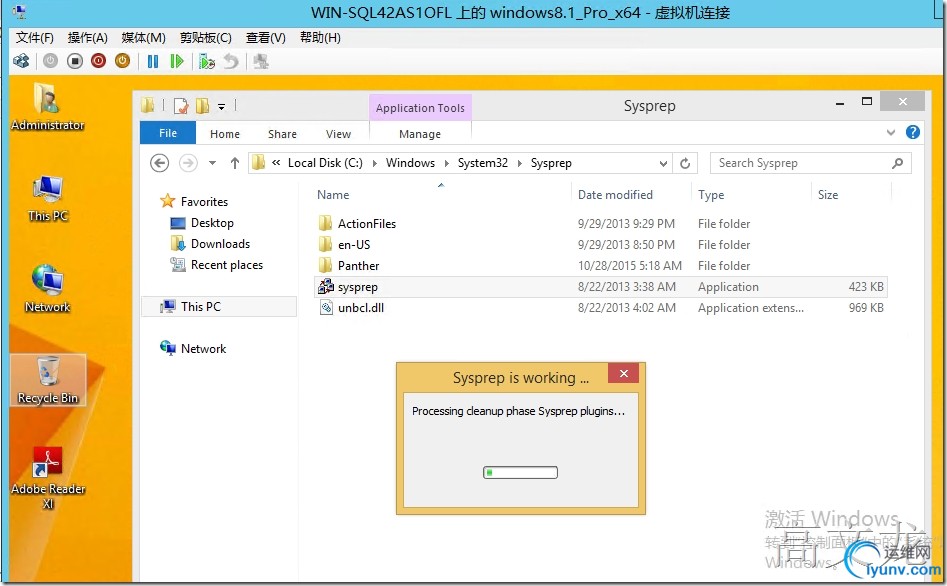Image resolution: width=947 pixels, height=586 pixels.
Task: Click System32 in the address breadcrumb
Action: [x=483, y=163]
